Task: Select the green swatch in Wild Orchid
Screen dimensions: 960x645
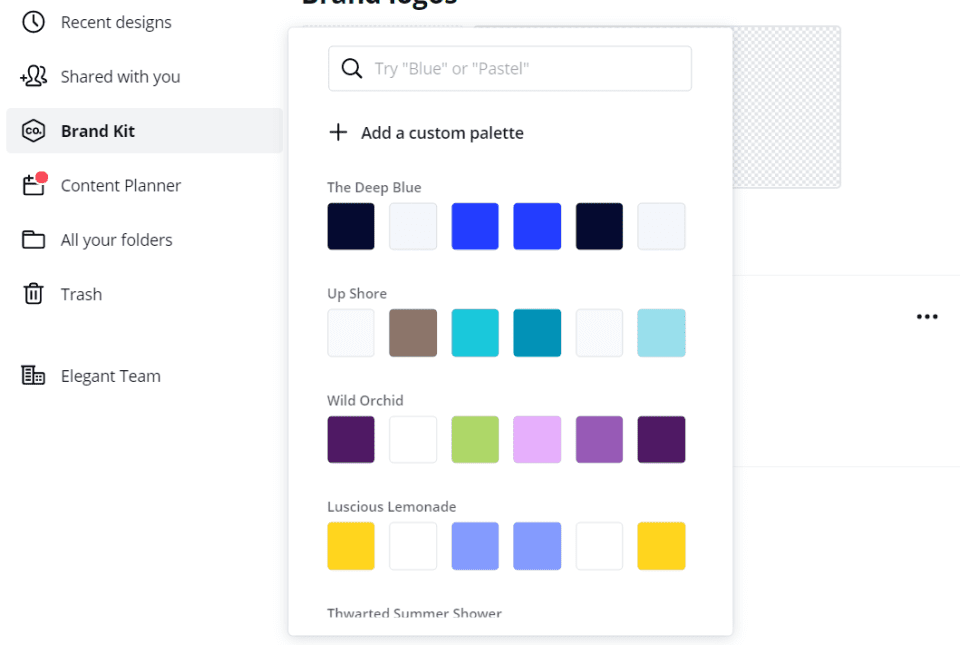Action: point(475,439)
